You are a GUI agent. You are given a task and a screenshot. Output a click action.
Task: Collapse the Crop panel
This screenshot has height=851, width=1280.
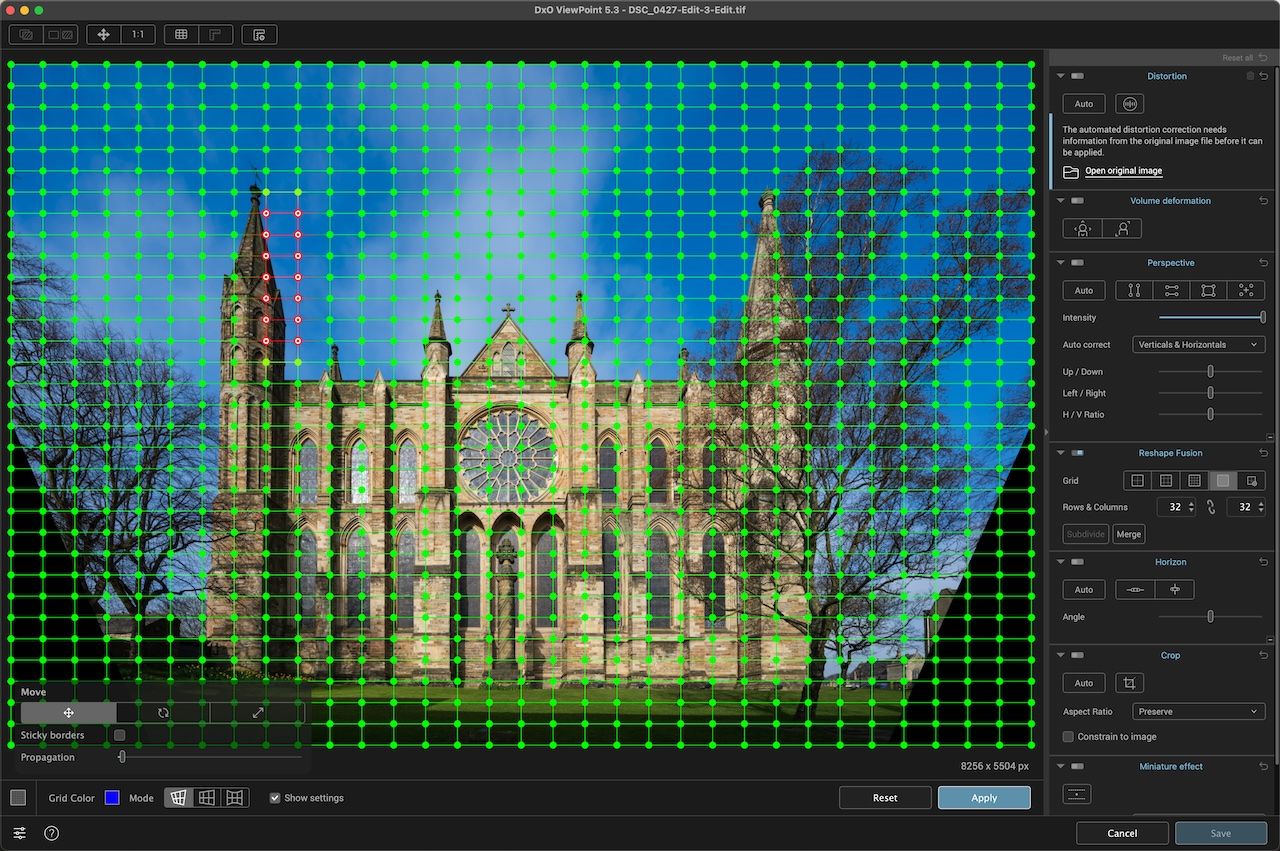(1059, 656)
